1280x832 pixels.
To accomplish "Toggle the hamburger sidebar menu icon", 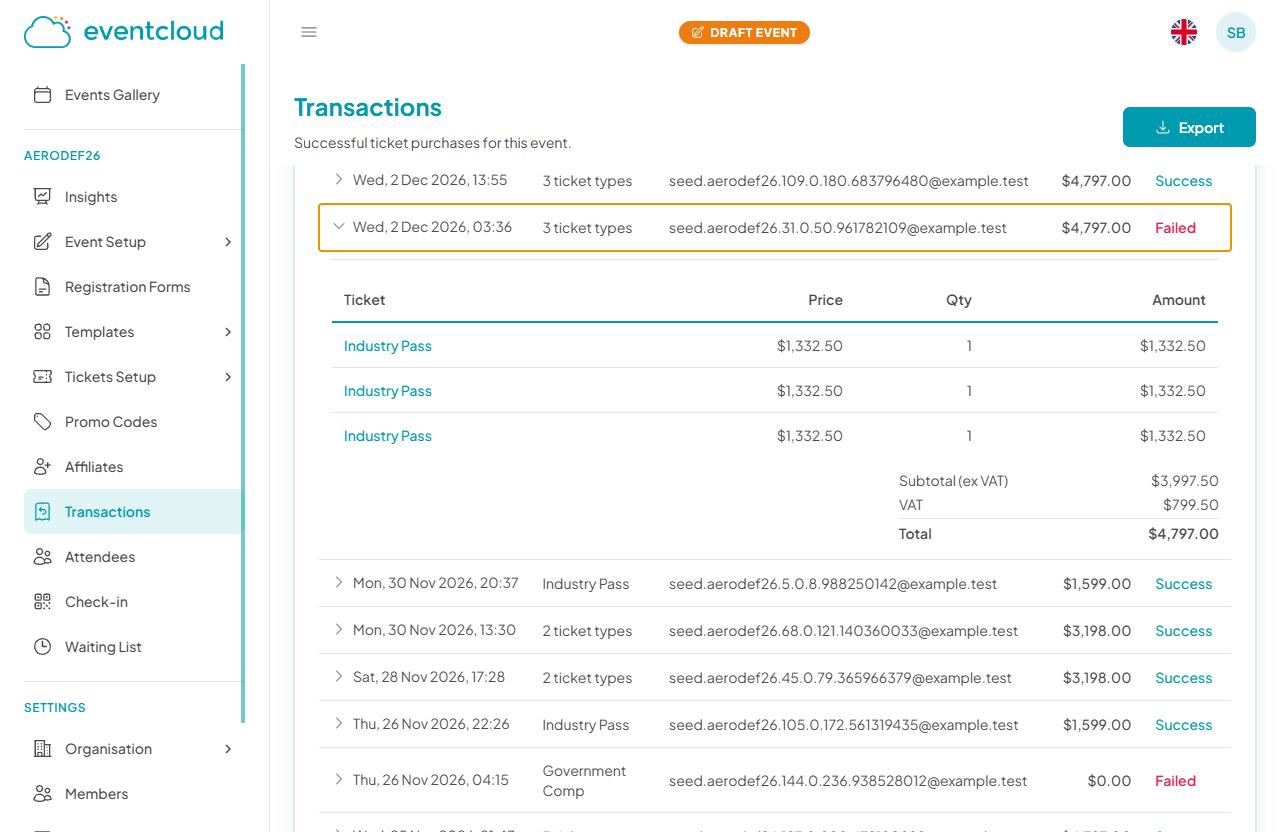I will click(309, 32).
